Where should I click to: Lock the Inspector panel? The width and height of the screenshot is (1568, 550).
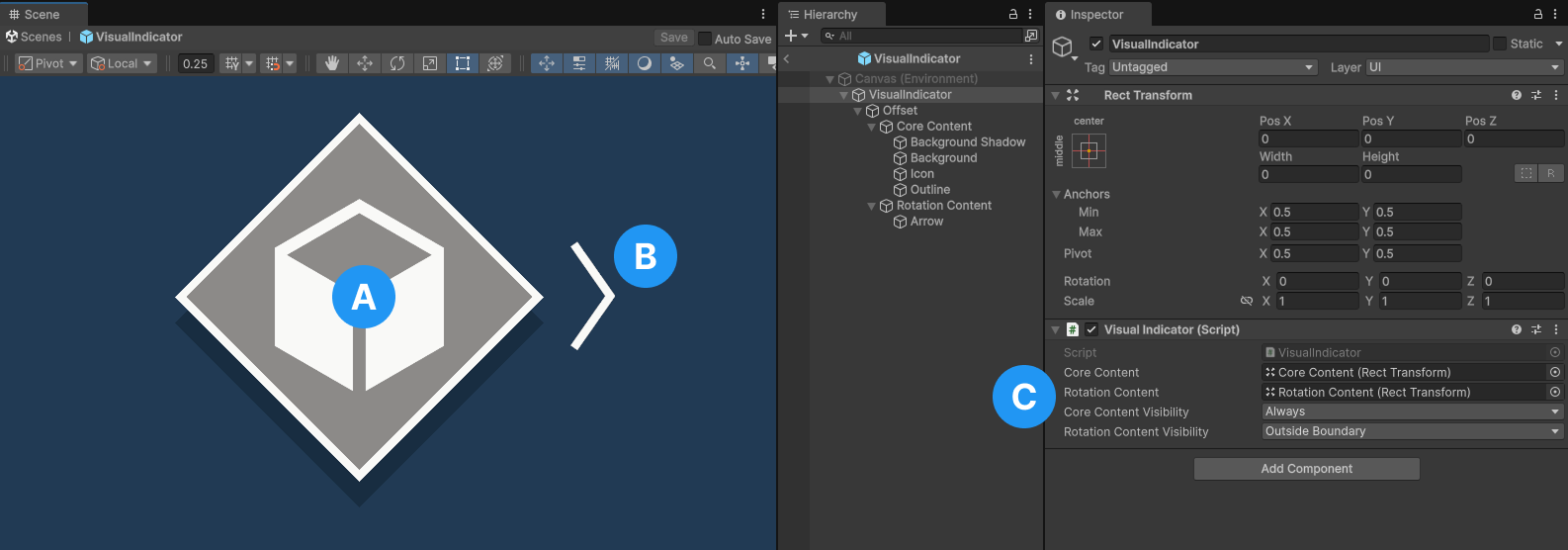1538,14
